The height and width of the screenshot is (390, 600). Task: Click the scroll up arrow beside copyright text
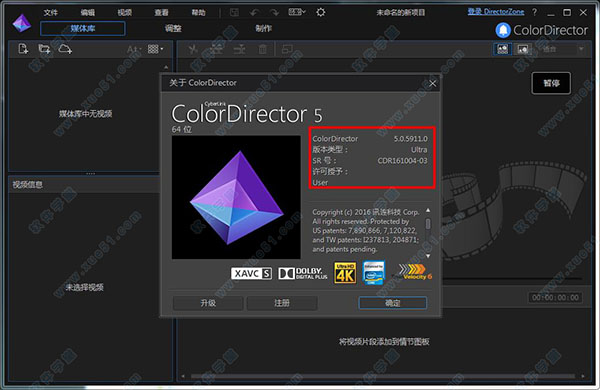click(428, 210)
